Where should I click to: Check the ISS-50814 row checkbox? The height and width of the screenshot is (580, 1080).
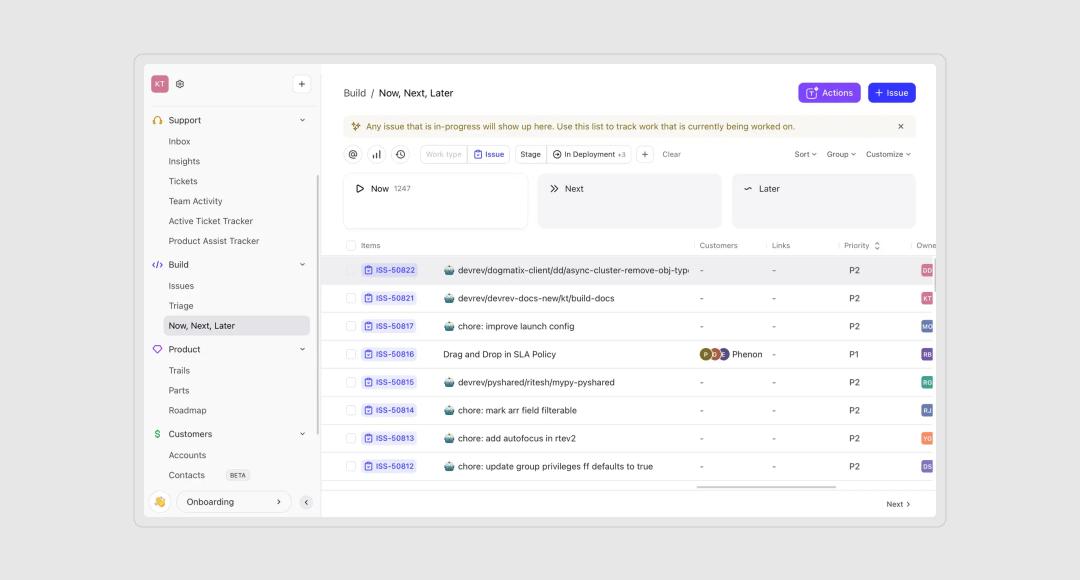coord(351,410)
